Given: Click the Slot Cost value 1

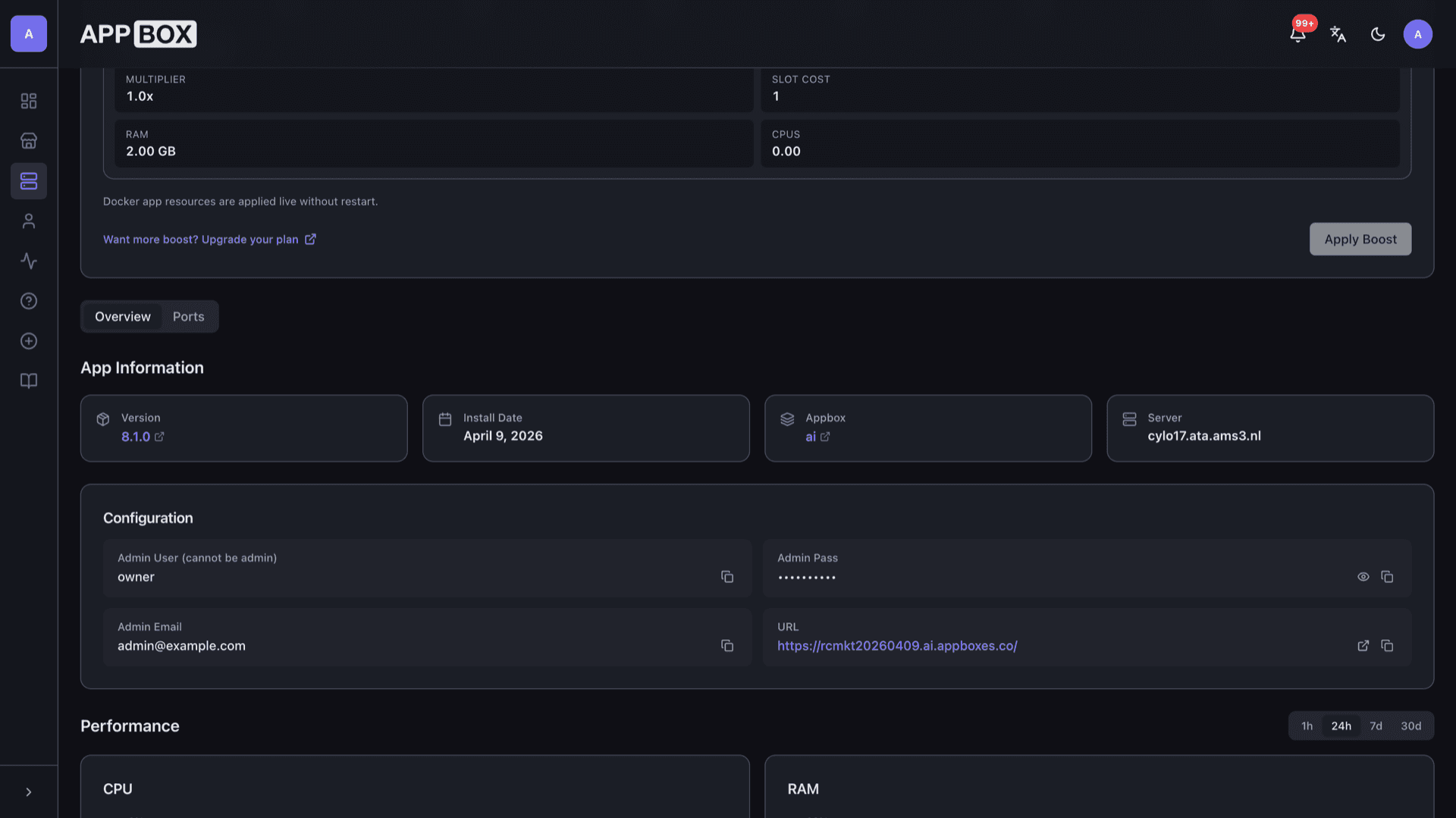Looking at the screenshot, I should point(776,96).
